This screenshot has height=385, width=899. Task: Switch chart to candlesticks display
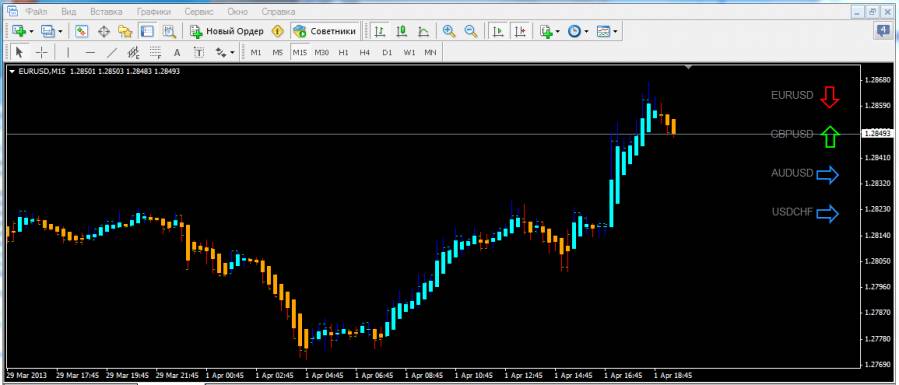(x=401, y=32)
